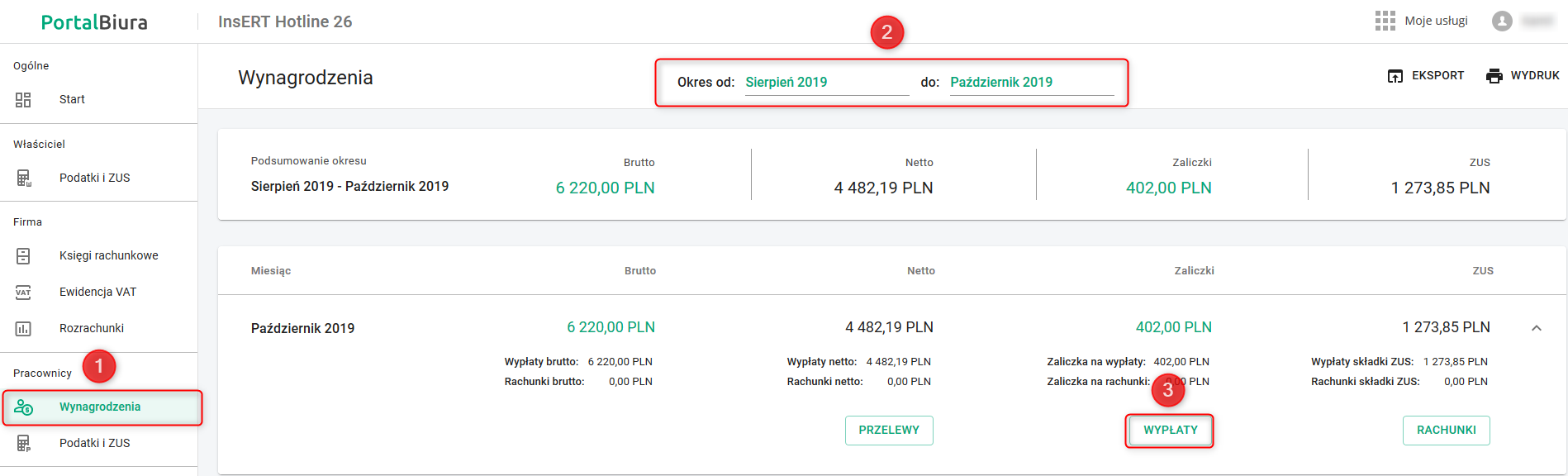Select Rozrachunki in the sidebar menu
1568x476 pixels.
(91, 329)
